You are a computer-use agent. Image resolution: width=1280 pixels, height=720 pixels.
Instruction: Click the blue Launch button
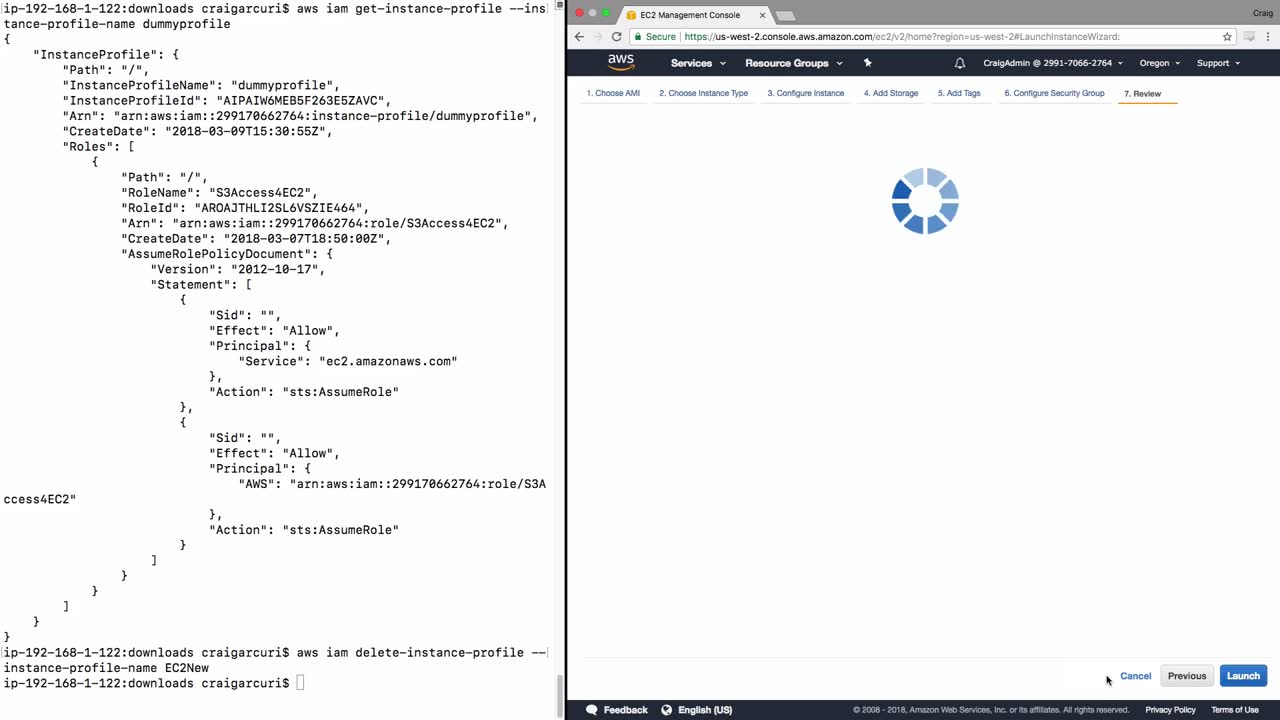coord(1243,676)
